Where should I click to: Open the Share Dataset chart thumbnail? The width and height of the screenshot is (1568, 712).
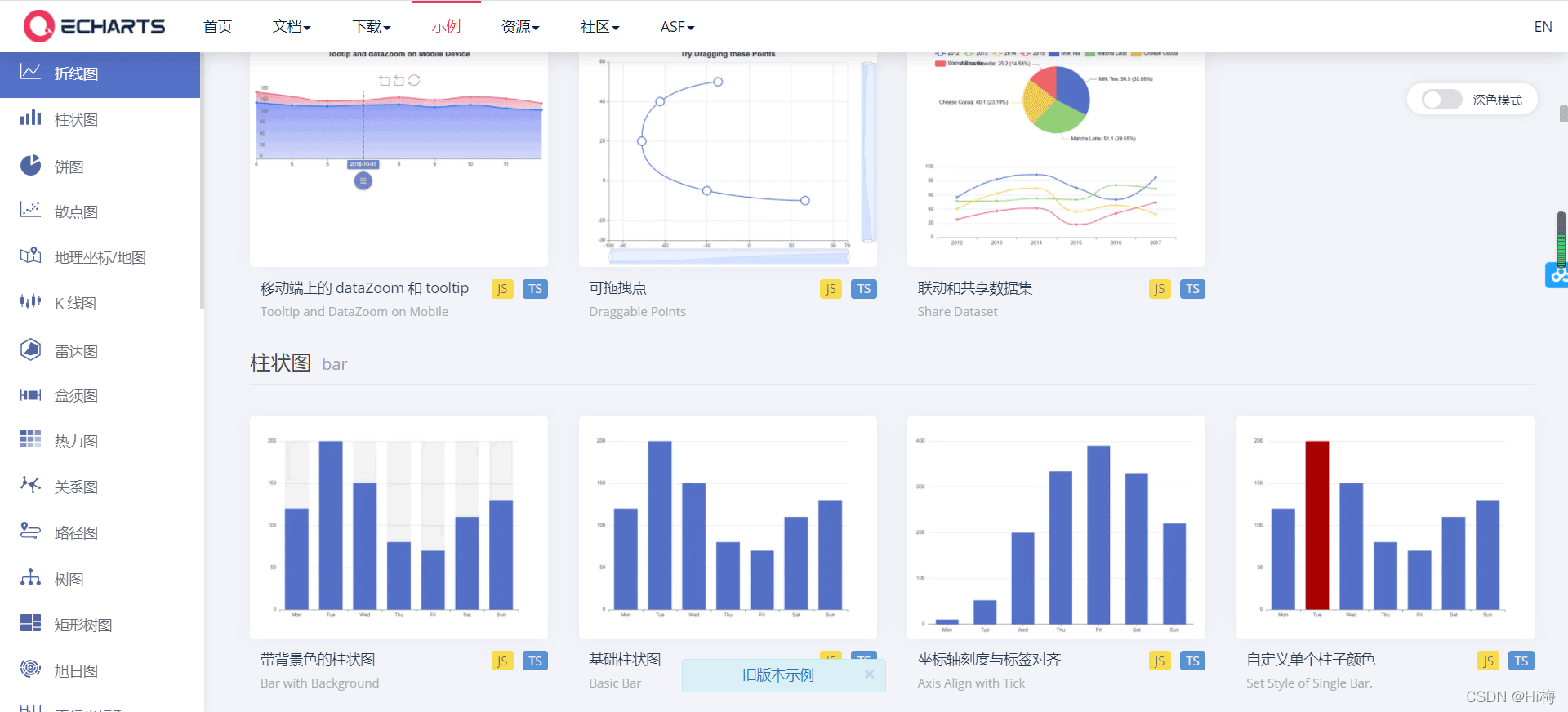(x=1056, y=160)
